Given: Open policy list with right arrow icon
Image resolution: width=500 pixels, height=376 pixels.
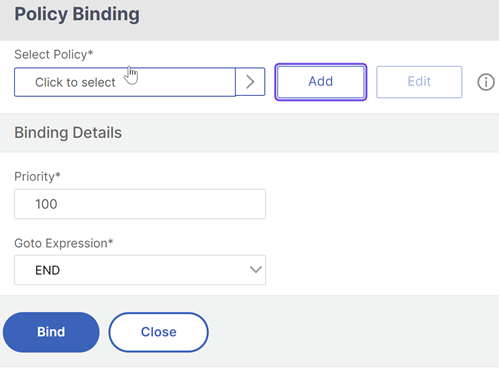Looking at the screenshot, I should (250, 82).
